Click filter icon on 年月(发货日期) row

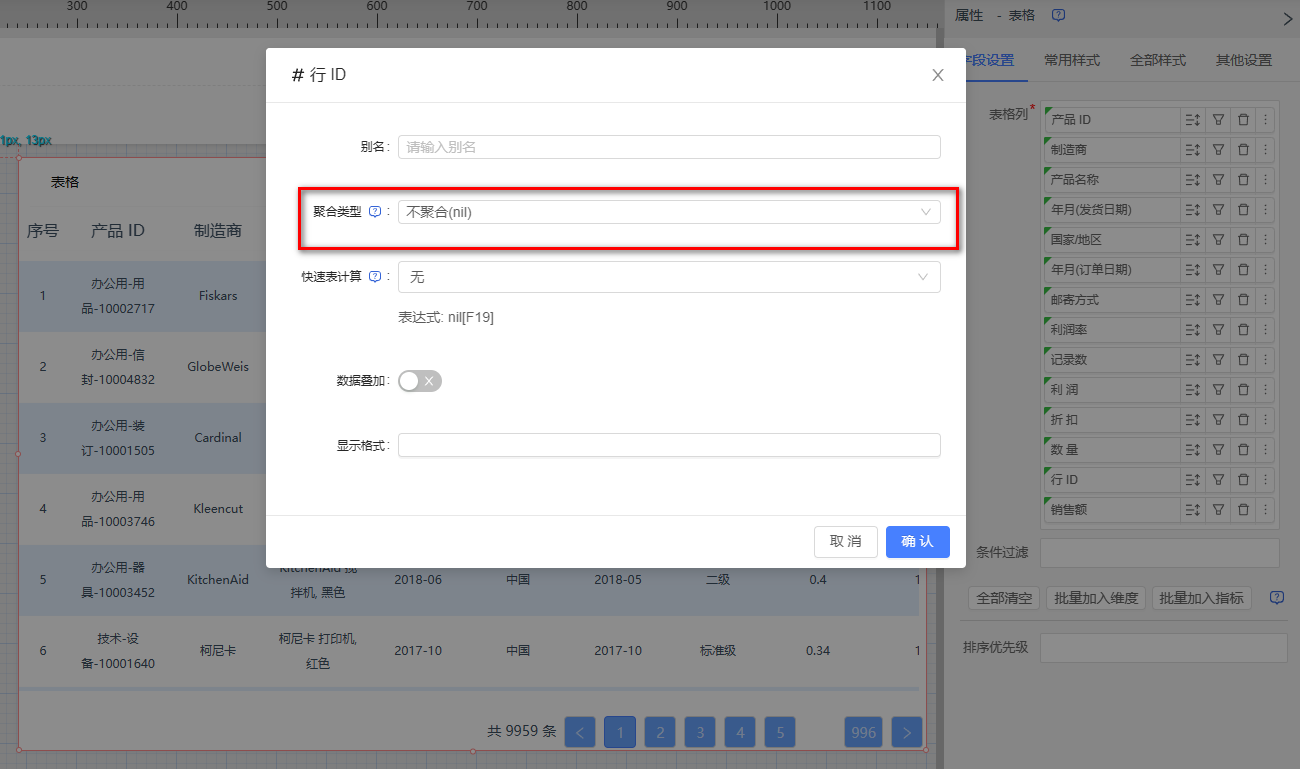click(x=1218, y=210)
